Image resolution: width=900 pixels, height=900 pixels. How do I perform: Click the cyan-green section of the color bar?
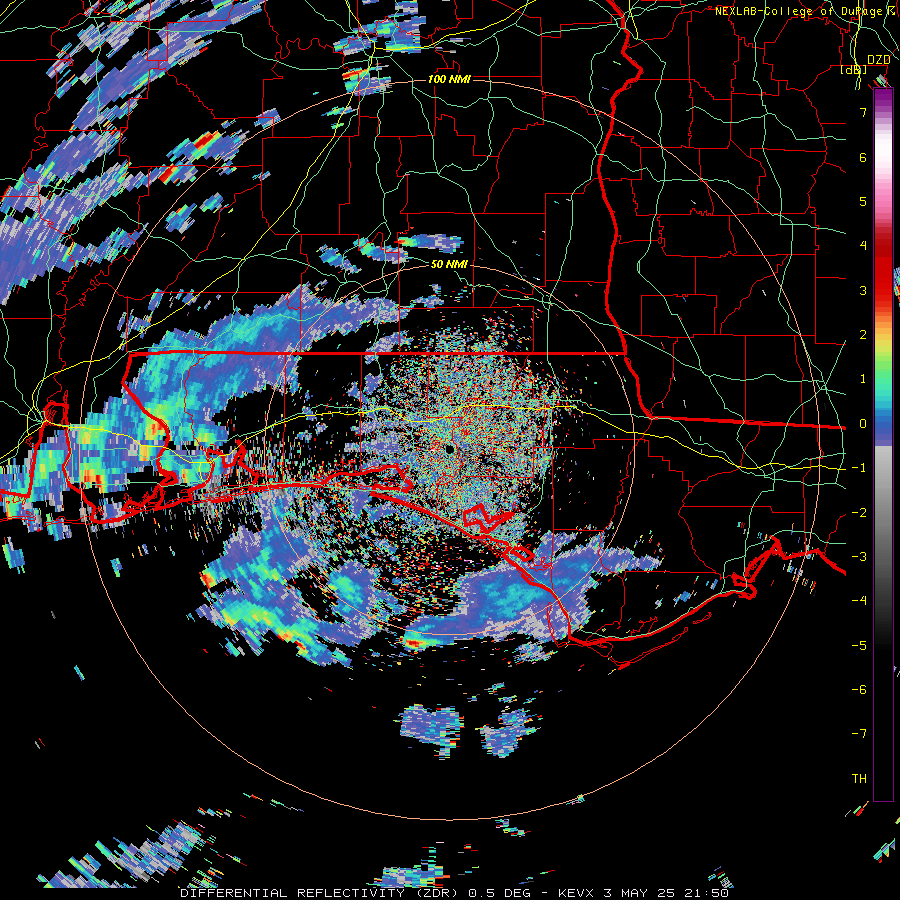click(x=883, y=387)
